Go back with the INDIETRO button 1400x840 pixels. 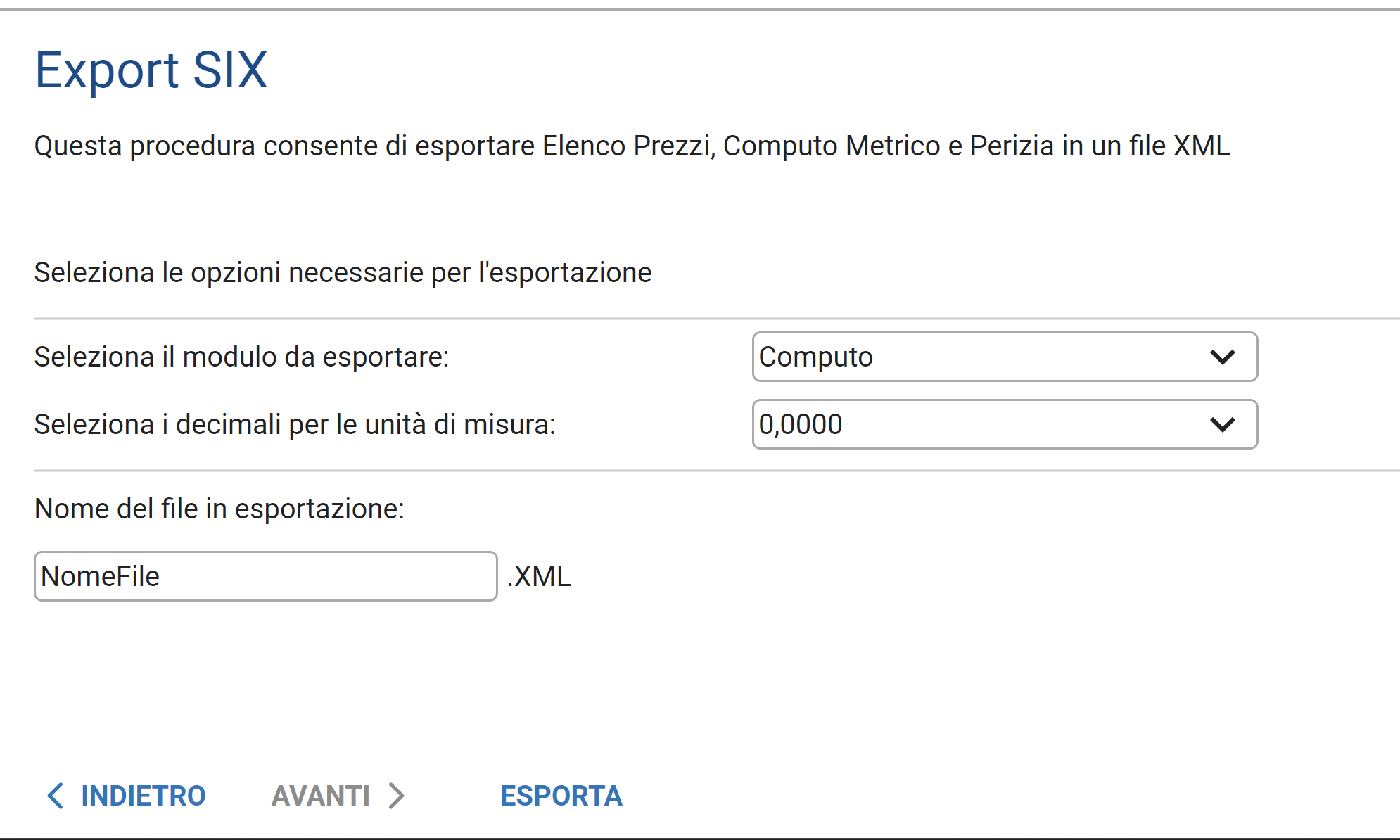pos(143,796)
